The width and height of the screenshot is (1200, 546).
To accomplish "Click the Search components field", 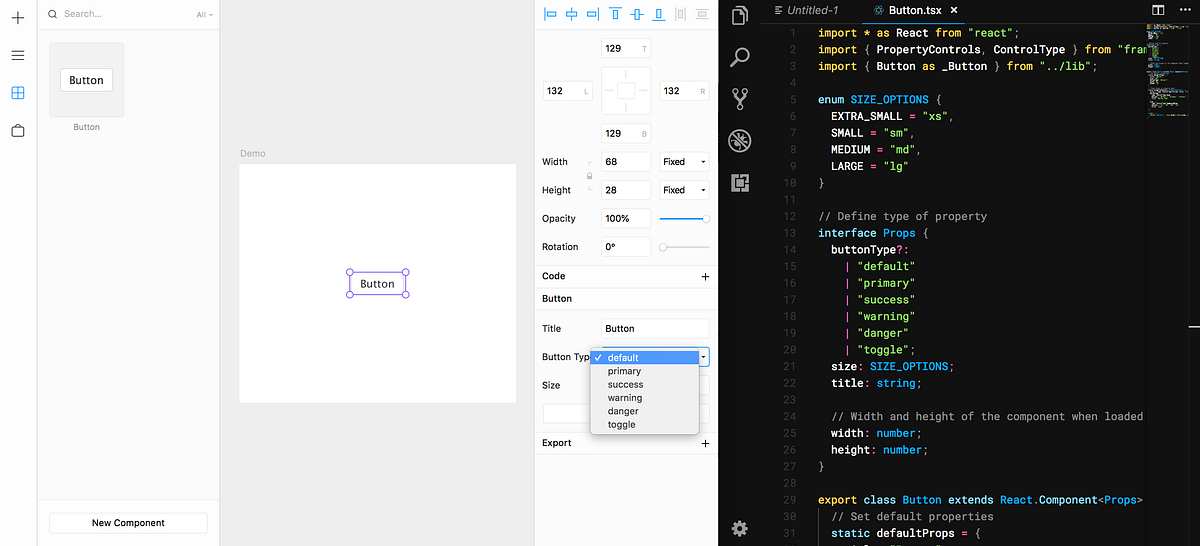I will 120,14.
